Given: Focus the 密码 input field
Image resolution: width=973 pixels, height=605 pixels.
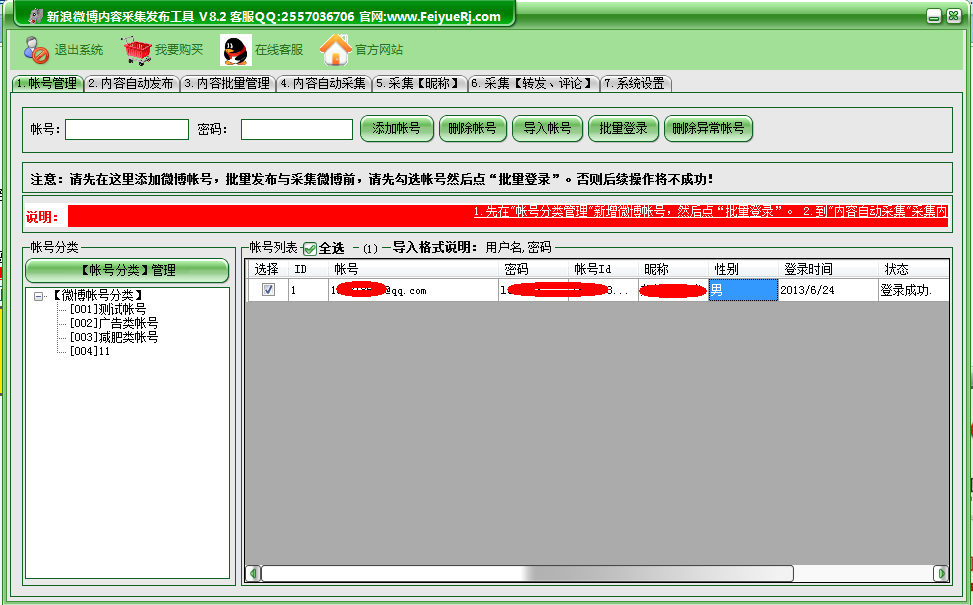Looking at the screenshot, I should click(297, 130).
